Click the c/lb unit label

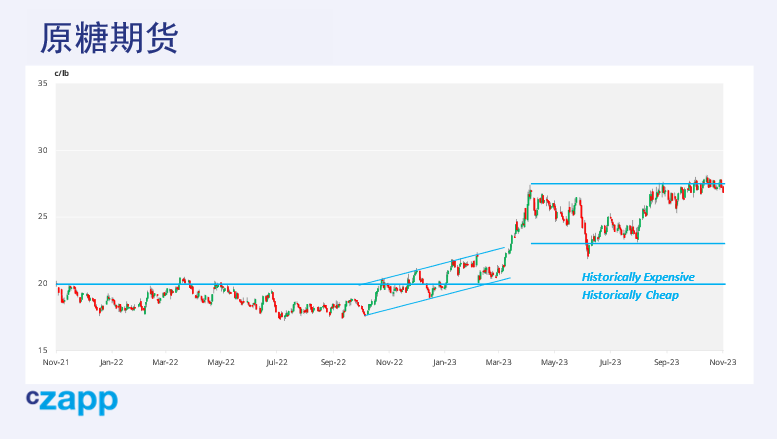pos(62,73)
